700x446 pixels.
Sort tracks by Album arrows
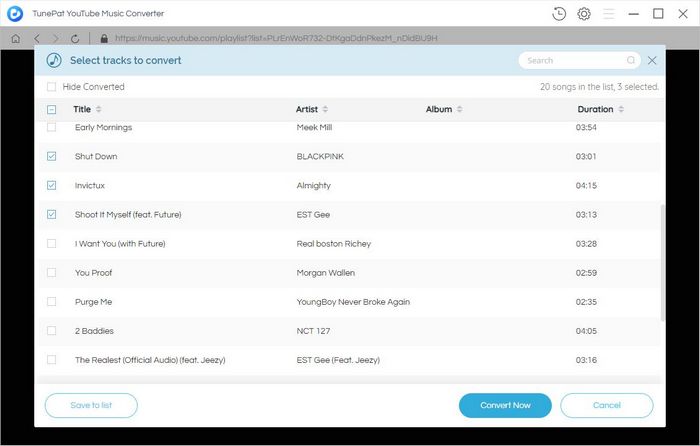coord(460,109)
